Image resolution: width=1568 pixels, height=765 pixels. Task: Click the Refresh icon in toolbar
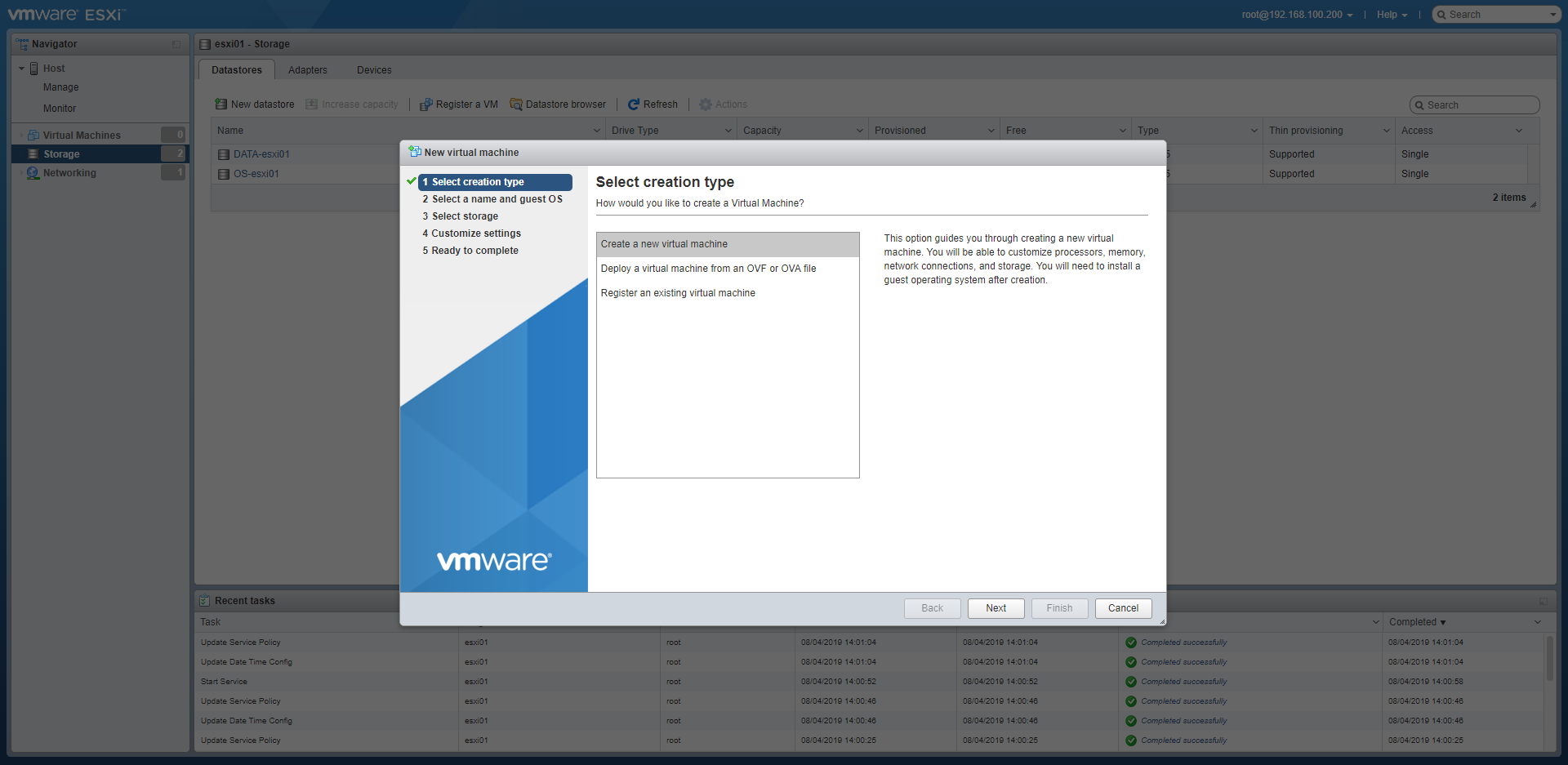pos(634,105)
